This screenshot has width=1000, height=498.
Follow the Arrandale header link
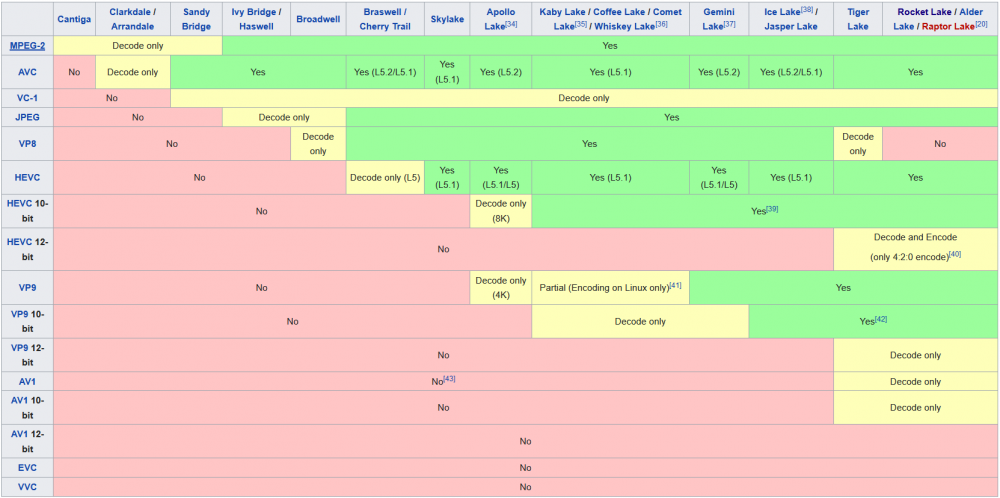[x=133, y=27]
